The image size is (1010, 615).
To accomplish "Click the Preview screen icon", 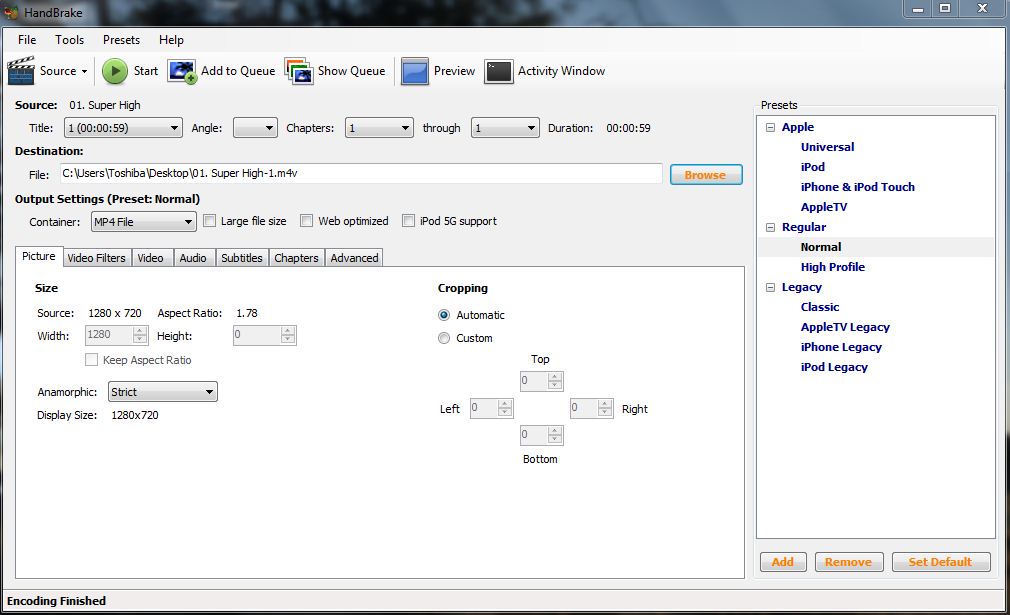I will (415, 71).
